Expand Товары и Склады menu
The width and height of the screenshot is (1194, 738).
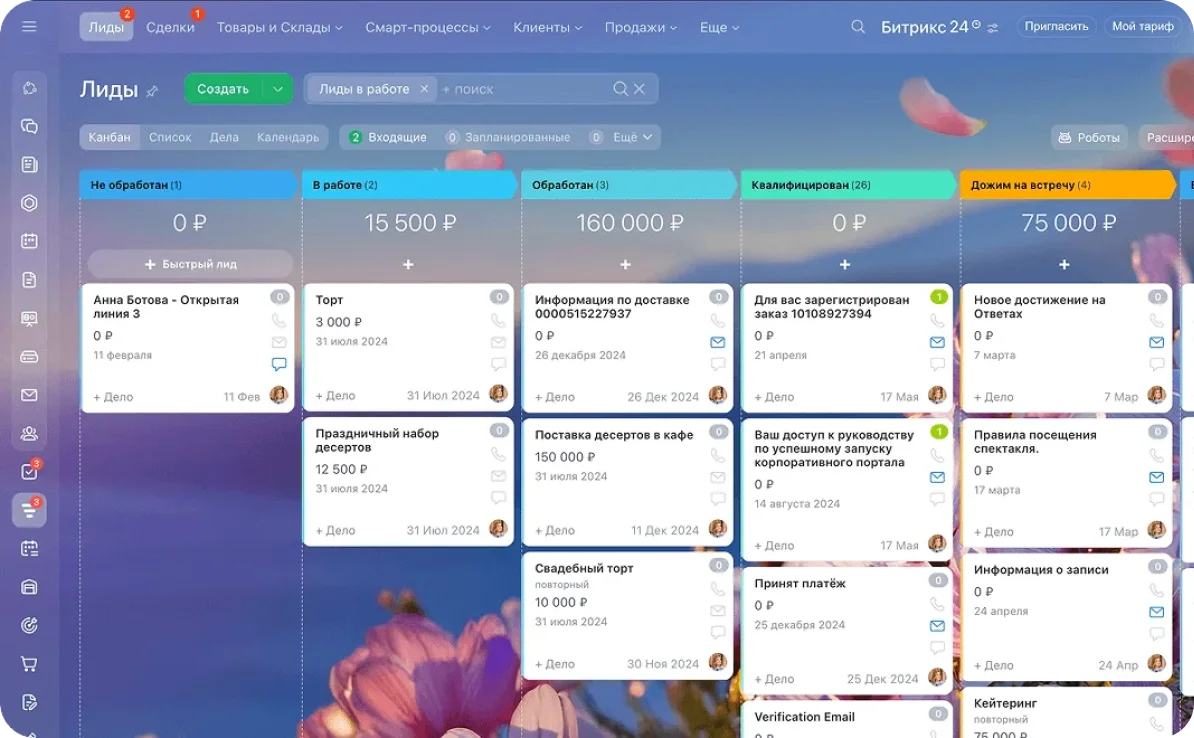pyautogui.click(x=279, y=27)
